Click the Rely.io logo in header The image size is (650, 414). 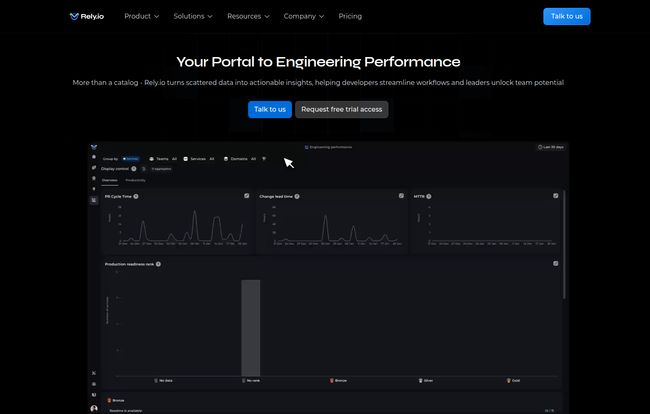(x=87, y=16)
